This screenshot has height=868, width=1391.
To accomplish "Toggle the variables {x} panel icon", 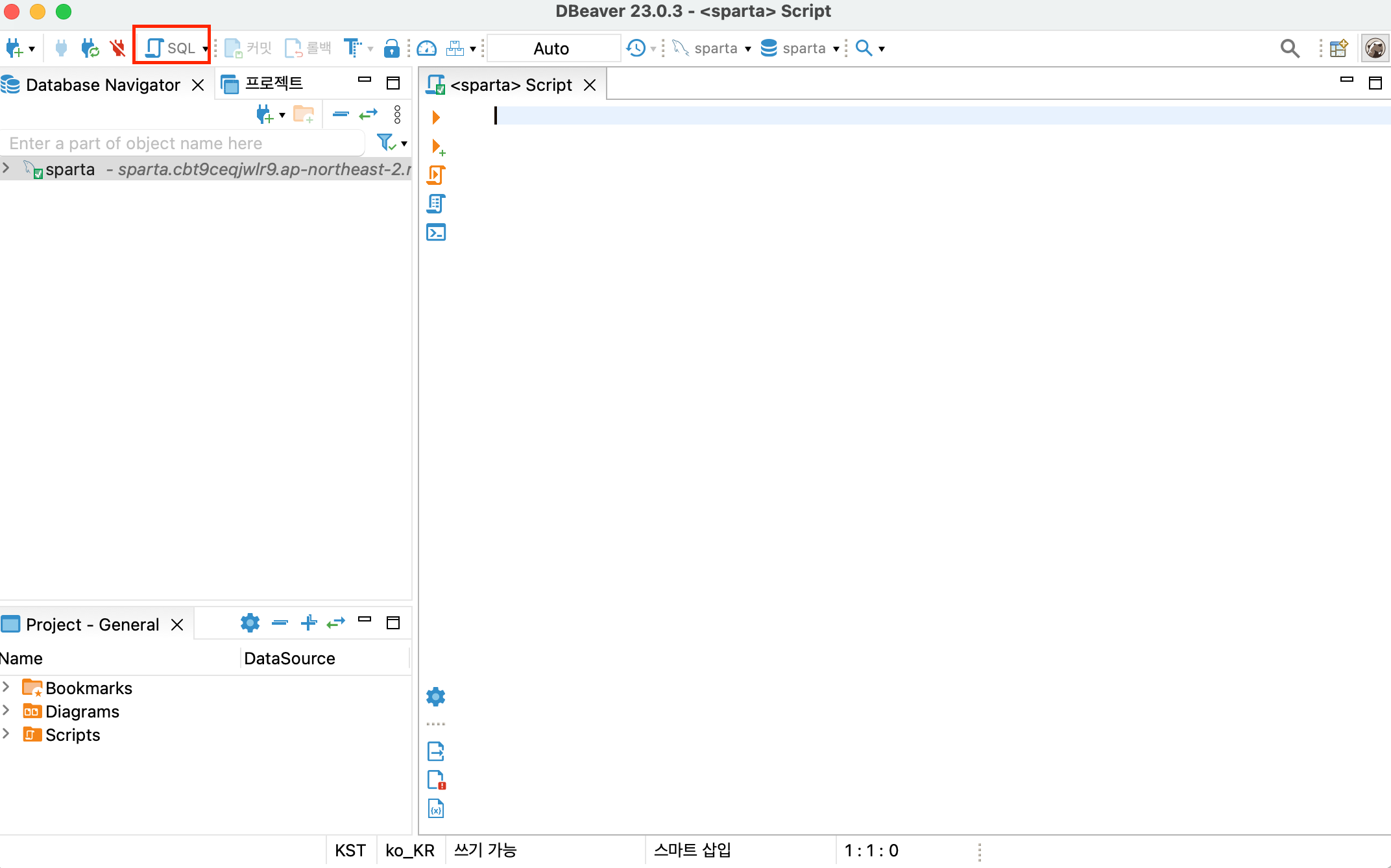I will coord(436,808).
